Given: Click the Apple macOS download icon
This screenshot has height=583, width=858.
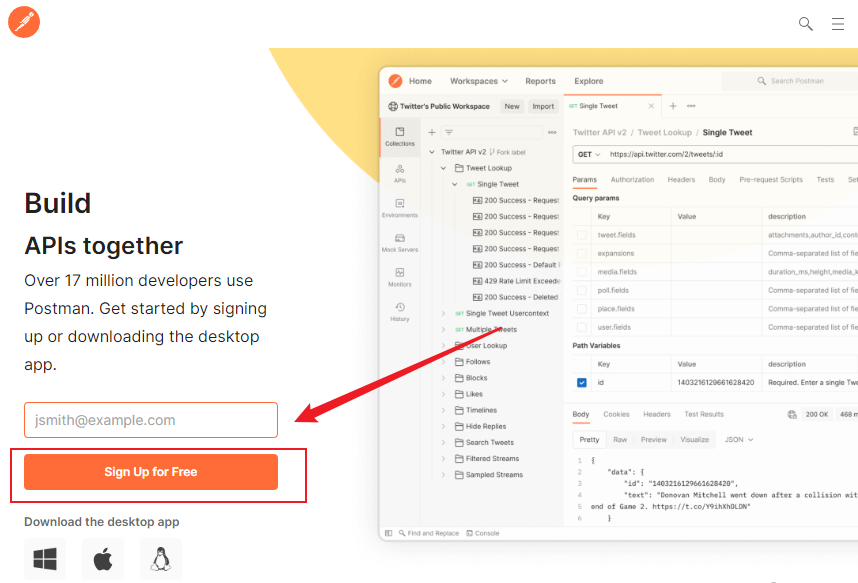Looking at the screenshot, I should [x=103, y=559].
